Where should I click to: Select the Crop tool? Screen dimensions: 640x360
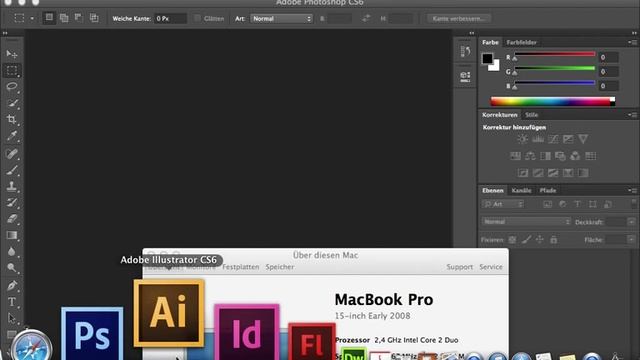pyautogui.click(x=12, y=119)
